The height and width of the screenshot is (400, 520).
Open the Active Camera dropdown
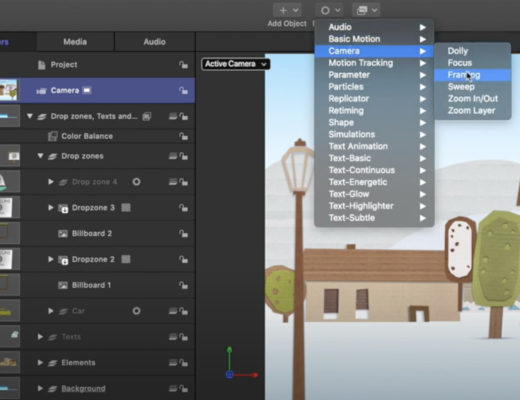[236, 64]
